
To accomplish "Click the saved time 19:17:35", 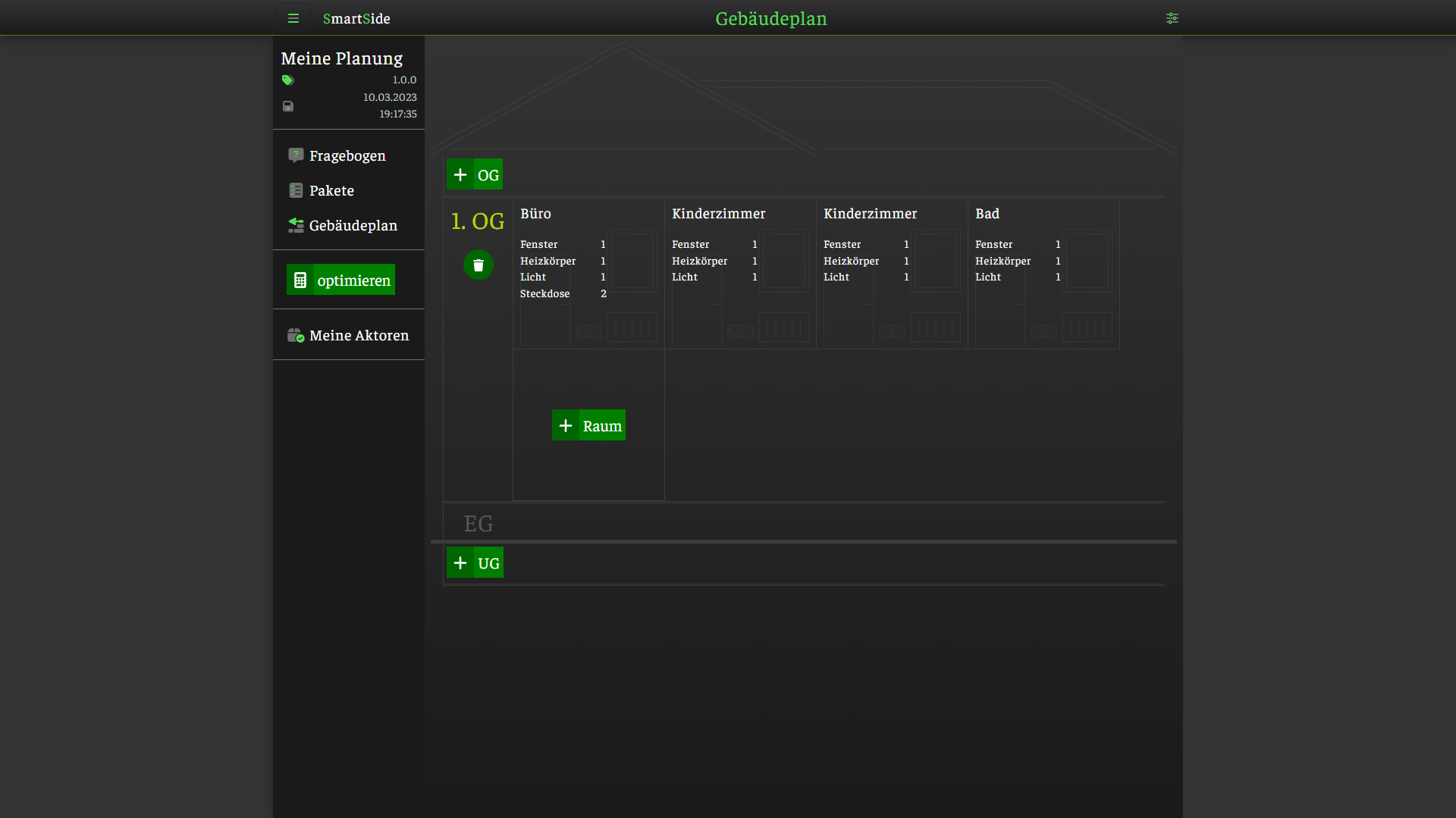I will pos(398,114).
